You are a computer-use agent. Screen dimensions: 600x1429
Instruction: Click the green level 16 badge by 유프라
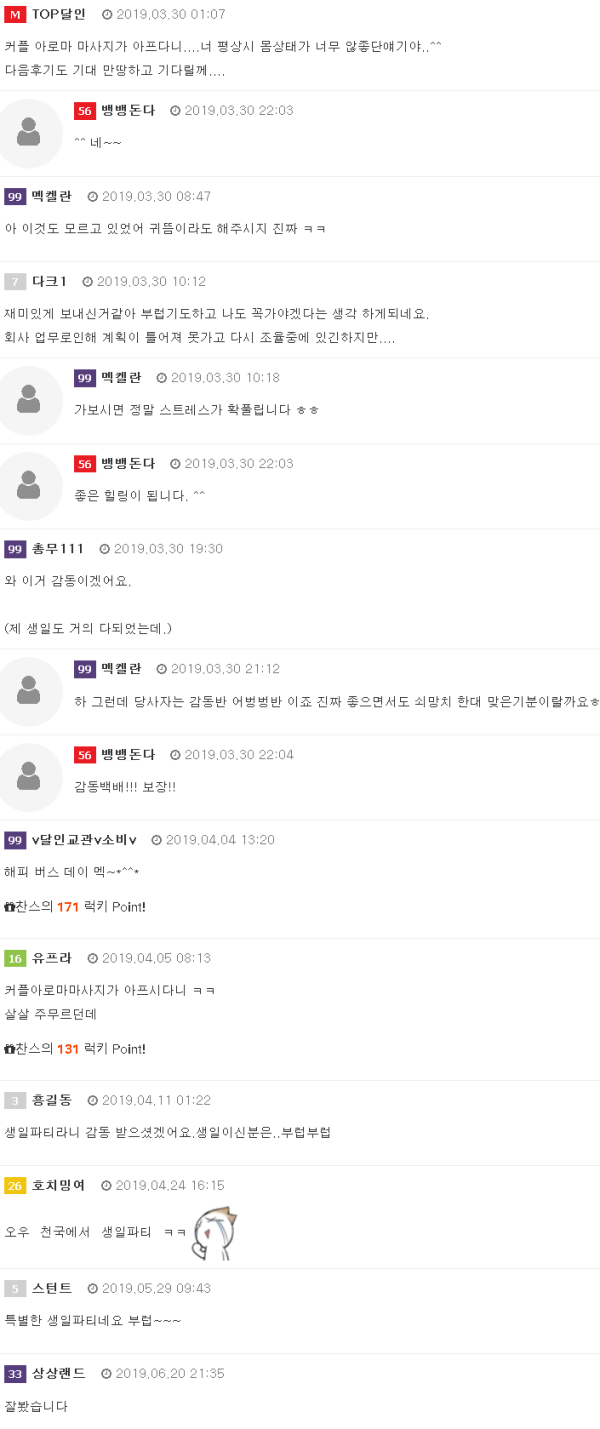pyautogui.click(x=15, y=958)
